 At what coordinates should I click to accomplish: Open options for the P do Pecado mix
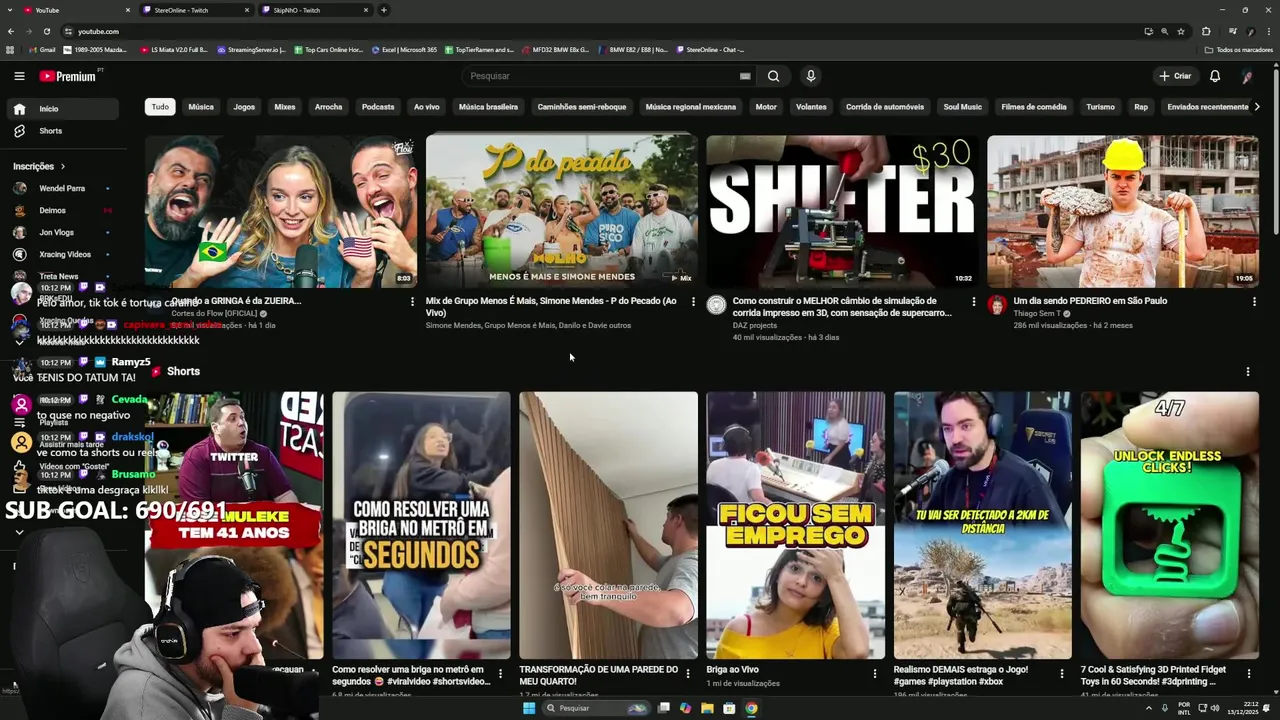pyautogui.click(x=693, y=301)
